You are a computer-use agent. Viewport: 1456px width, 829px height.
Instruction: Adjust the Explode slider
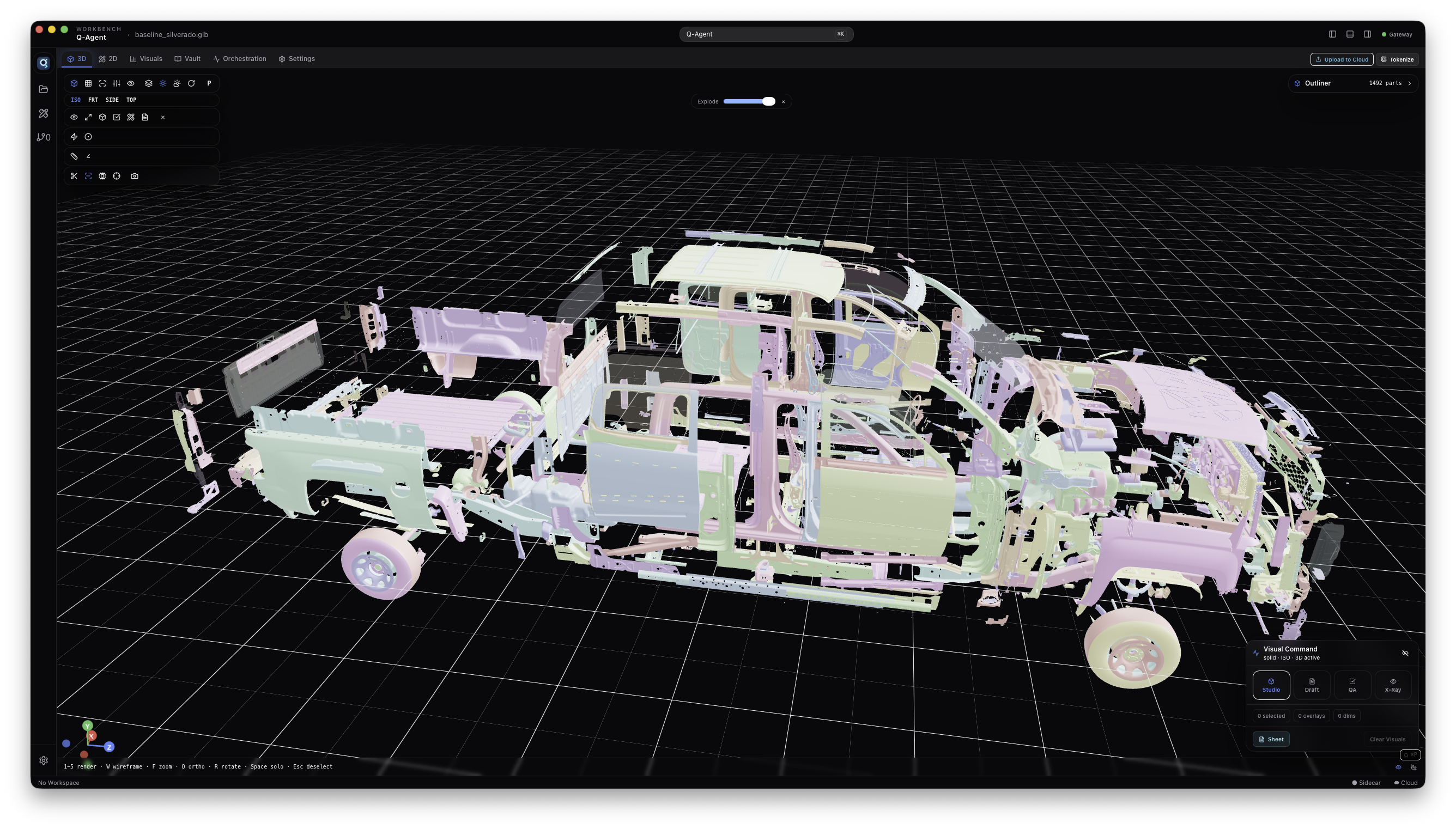pyautogui.click(x=749, y=101)
